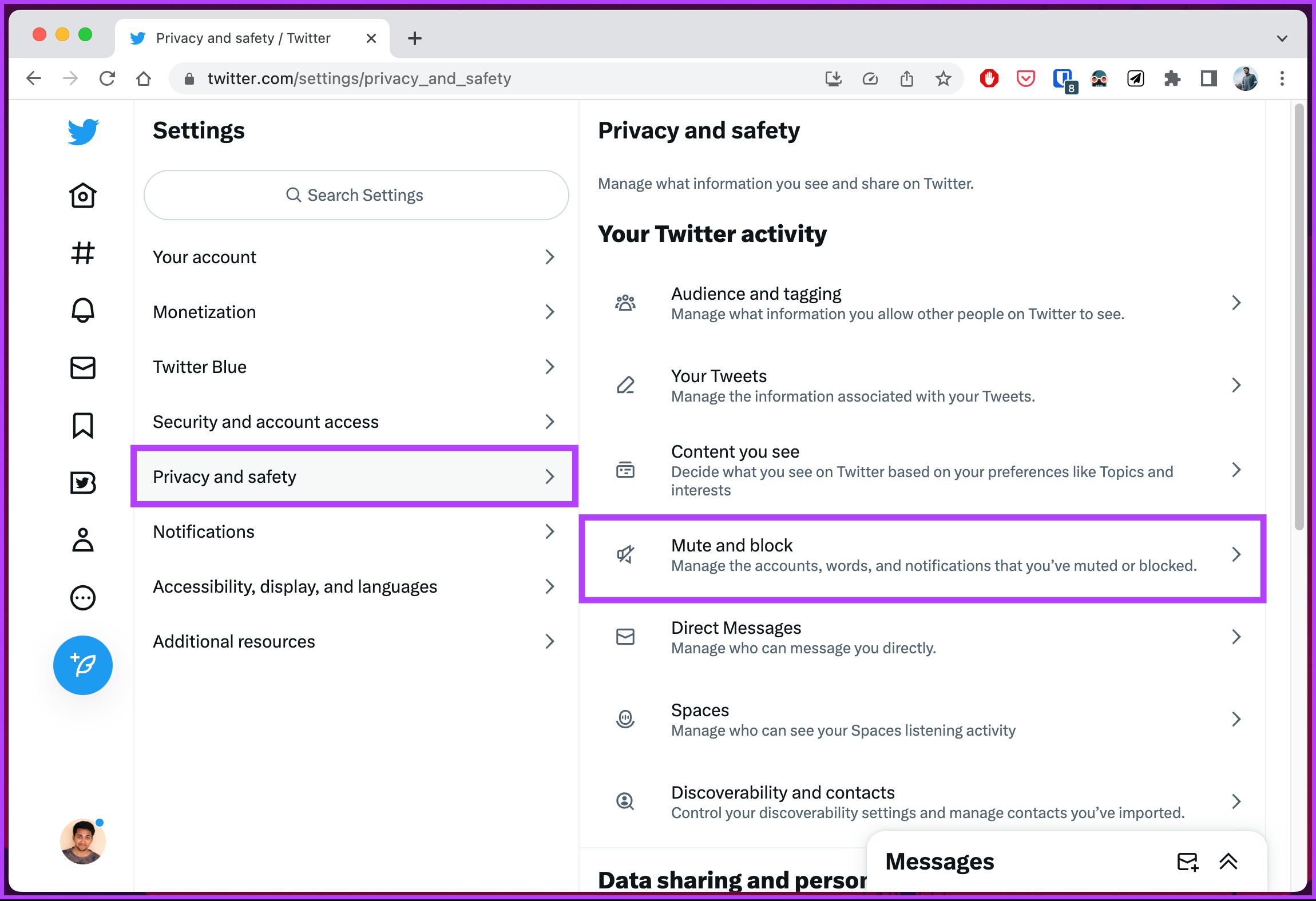This screenshot has width=1316, height=901.
Task: Reload the page with the refresh button
Action: (x=107, y=78)
